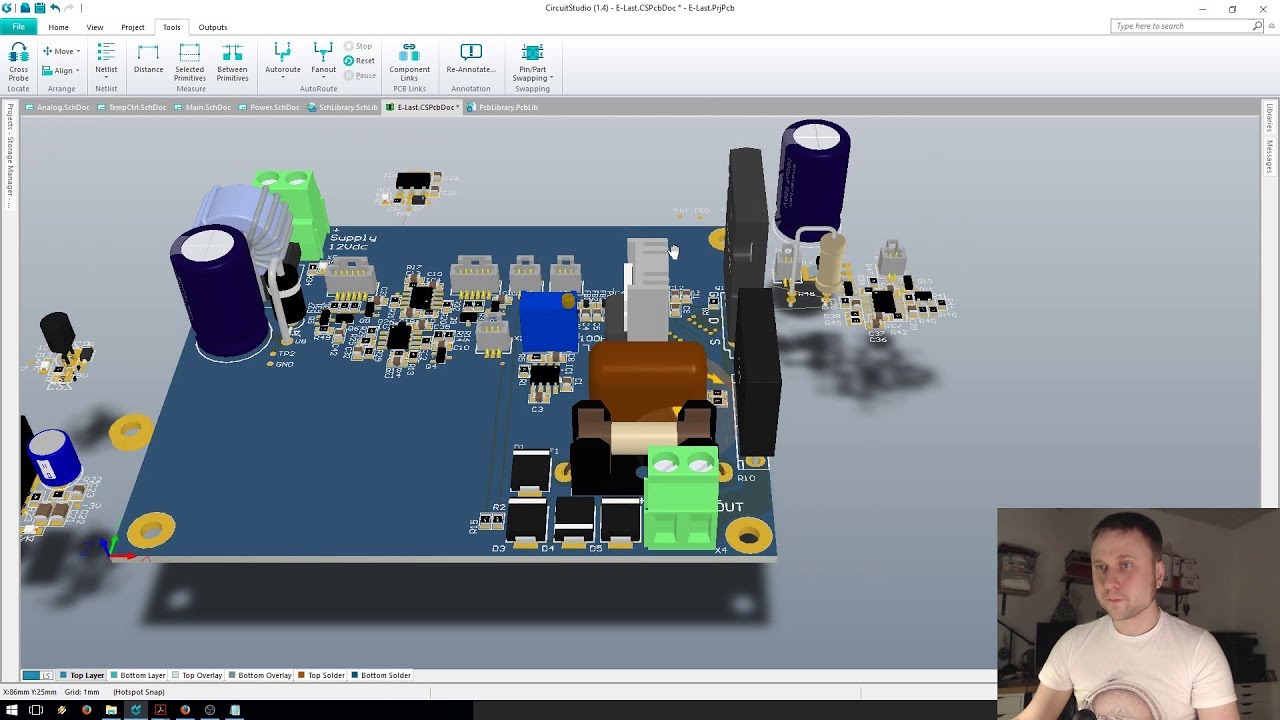Viewport: 1280px width, 720px height.
Task: Switch to the Project ribbon tab
Action: coord(132,27)
